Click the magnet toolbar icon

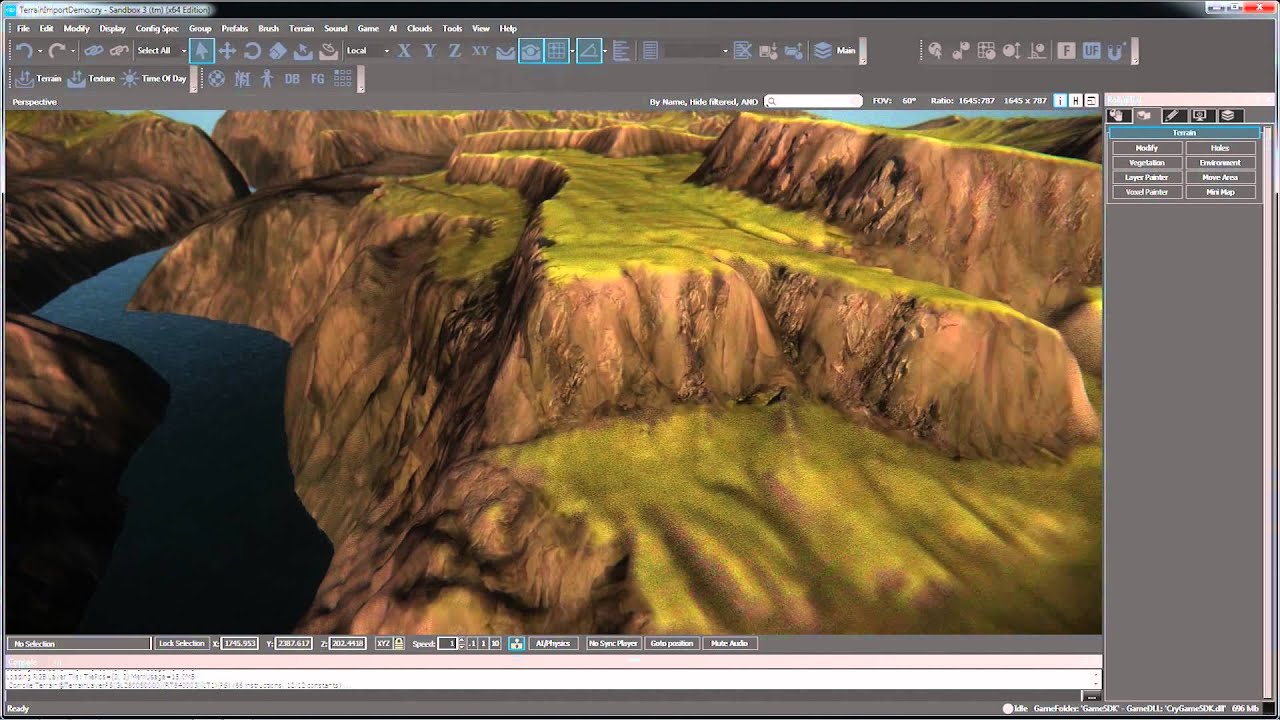click(x=1117, y=50)
